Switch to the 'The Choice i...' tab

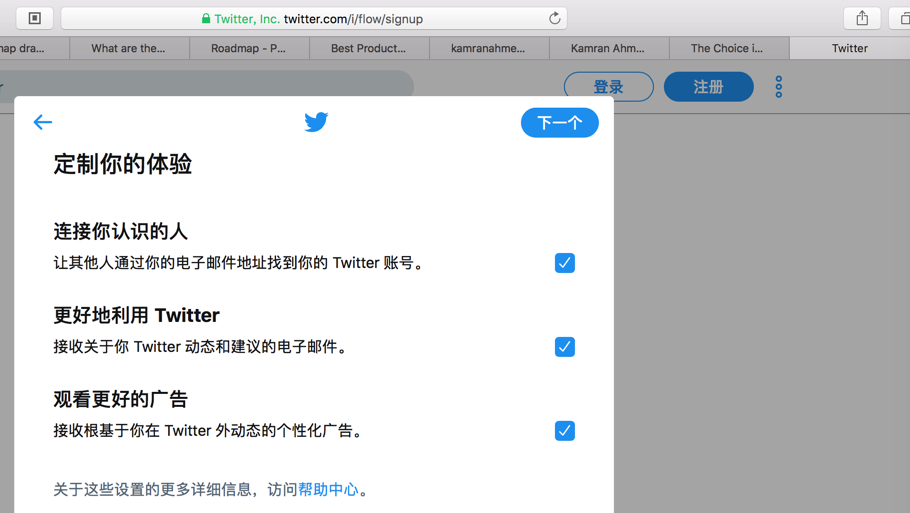[729, 48]
